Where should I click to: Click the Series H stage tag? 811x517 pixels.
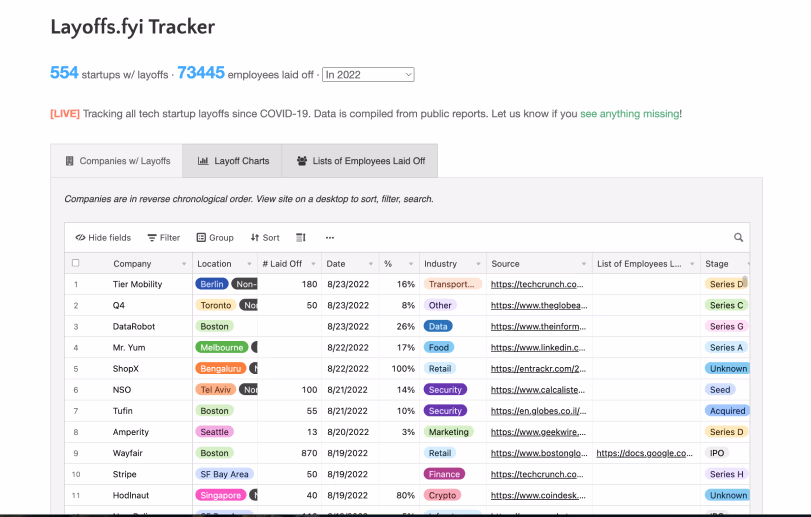pyautogui.click(x=726, y=474)
